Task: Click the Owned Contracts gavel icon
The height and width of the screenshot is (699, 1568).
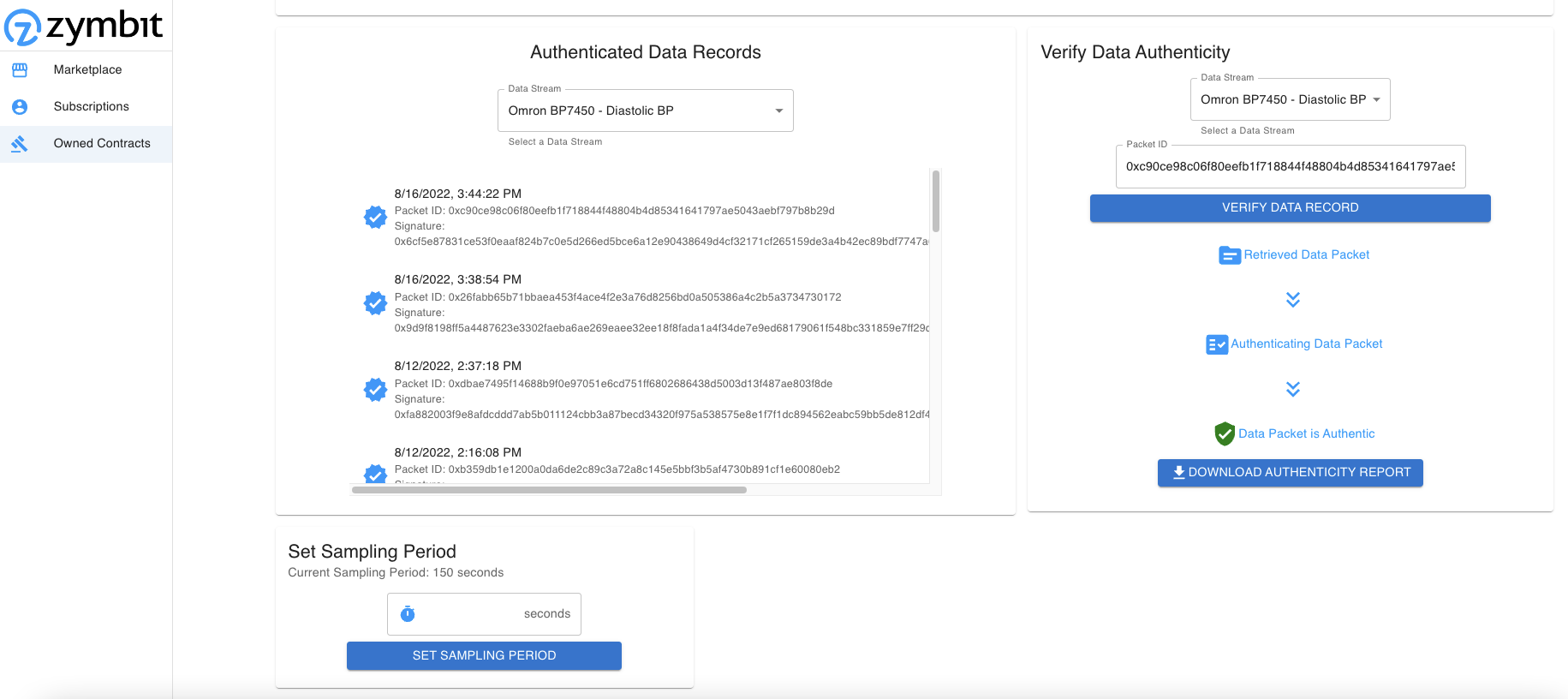Action: tap(20, 143)
